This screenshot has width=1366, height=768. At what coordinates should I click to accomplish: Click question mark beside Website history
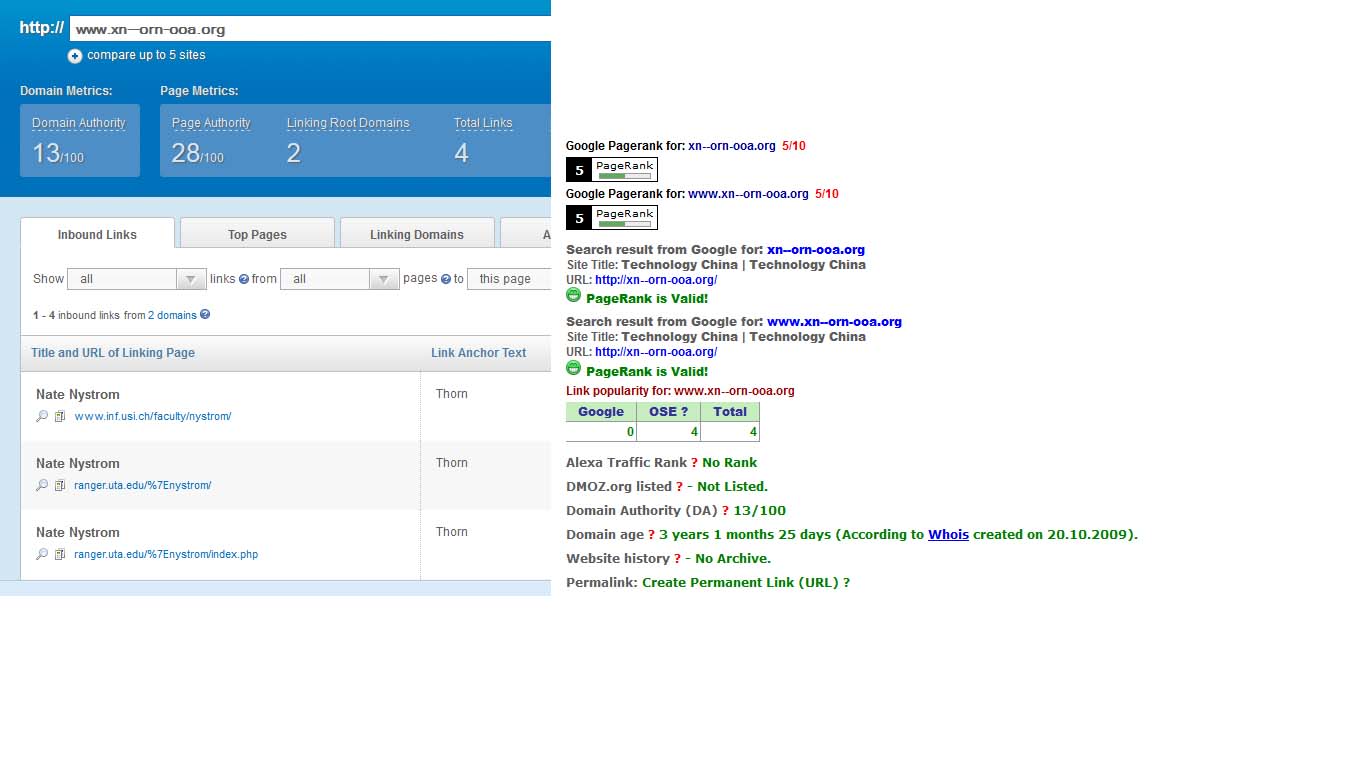(x=678, y=559)
